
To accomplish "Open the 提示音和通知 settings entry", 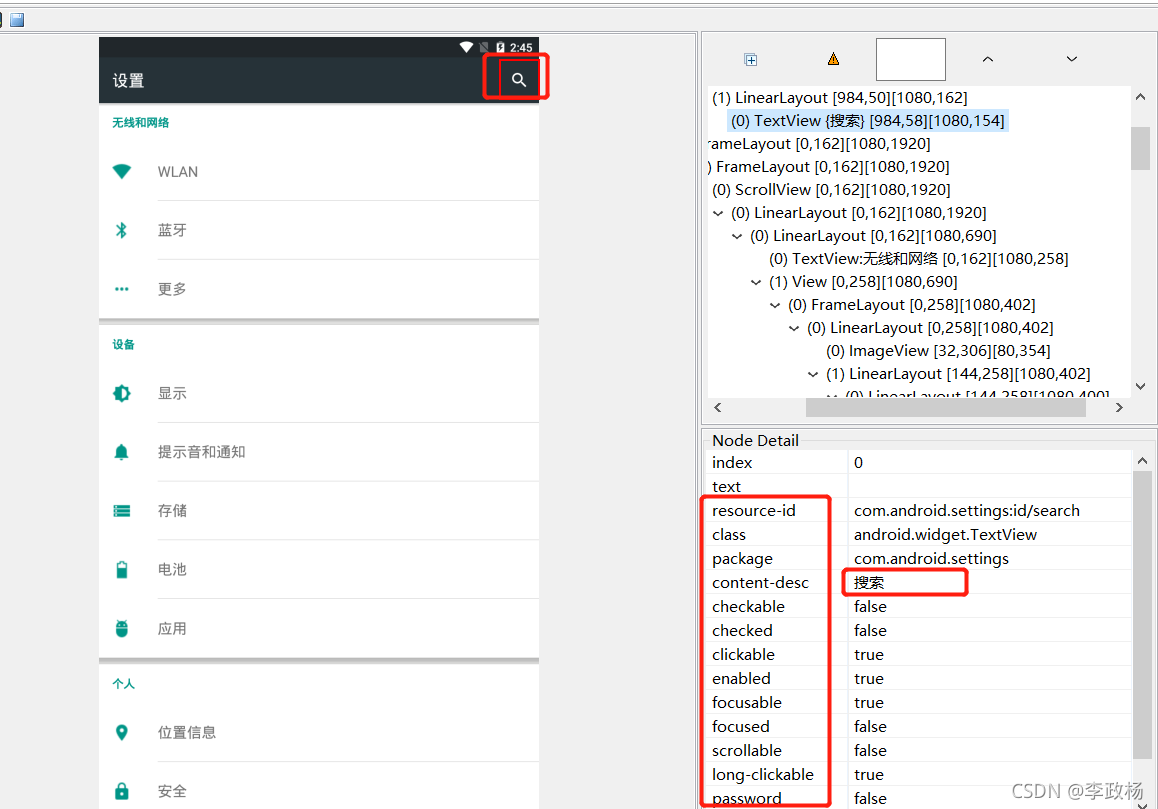I will (319, 452).
